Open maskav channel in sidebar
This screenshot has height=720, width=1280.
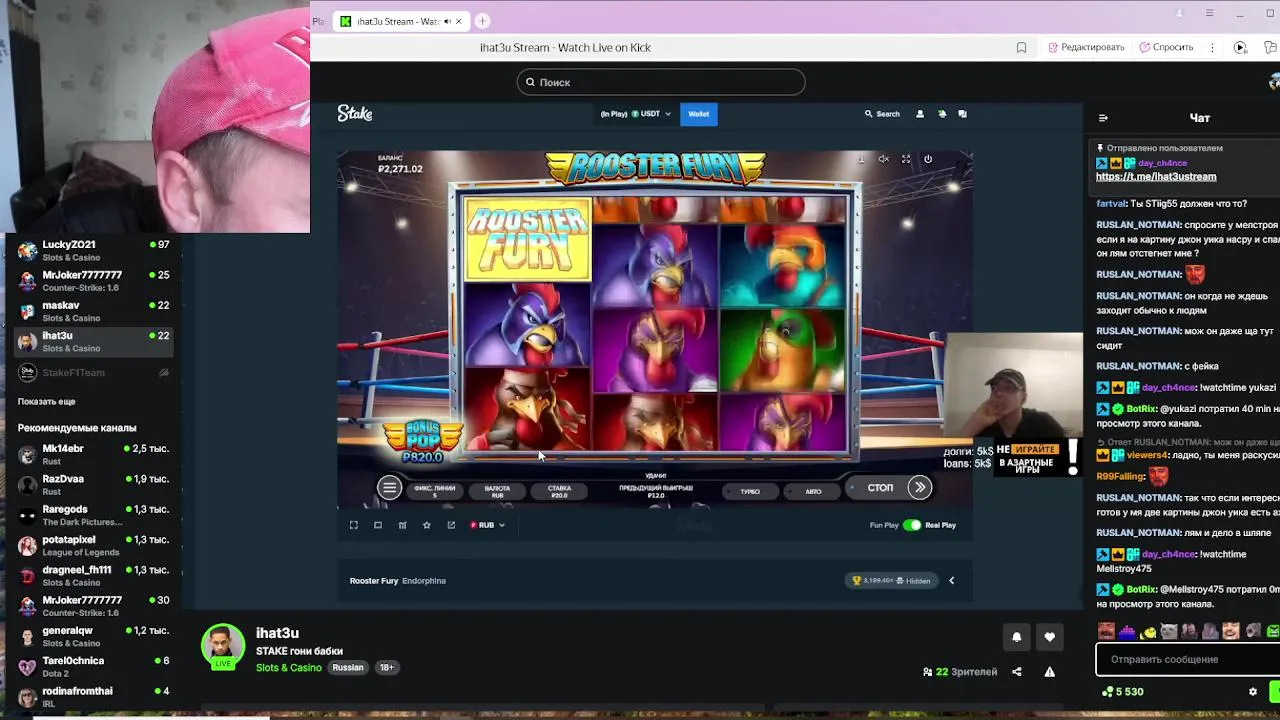point(93,311)
